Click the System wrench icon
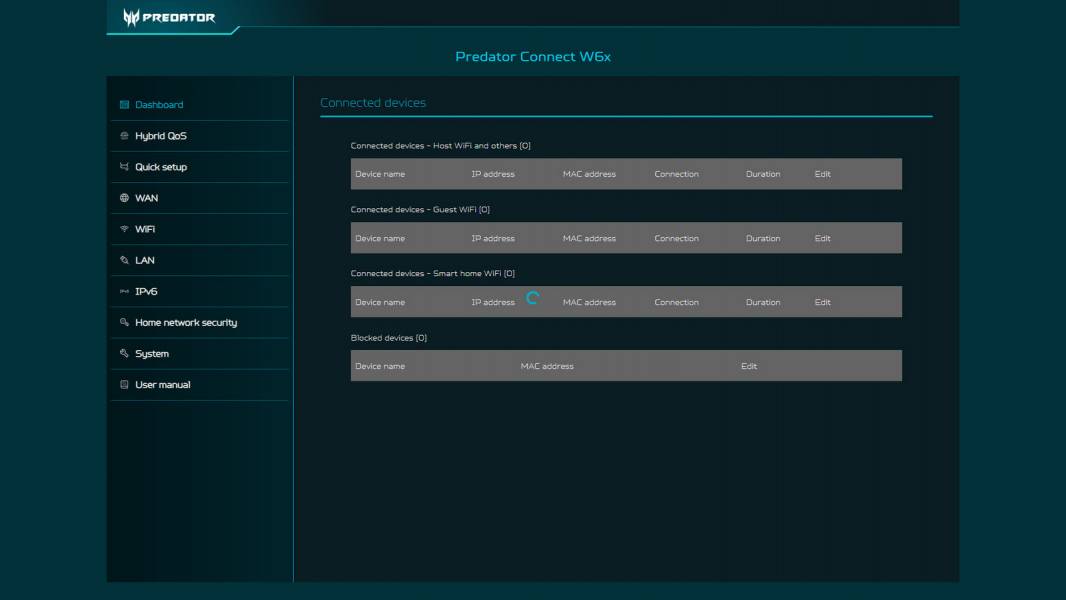 [x=123, y=353]
